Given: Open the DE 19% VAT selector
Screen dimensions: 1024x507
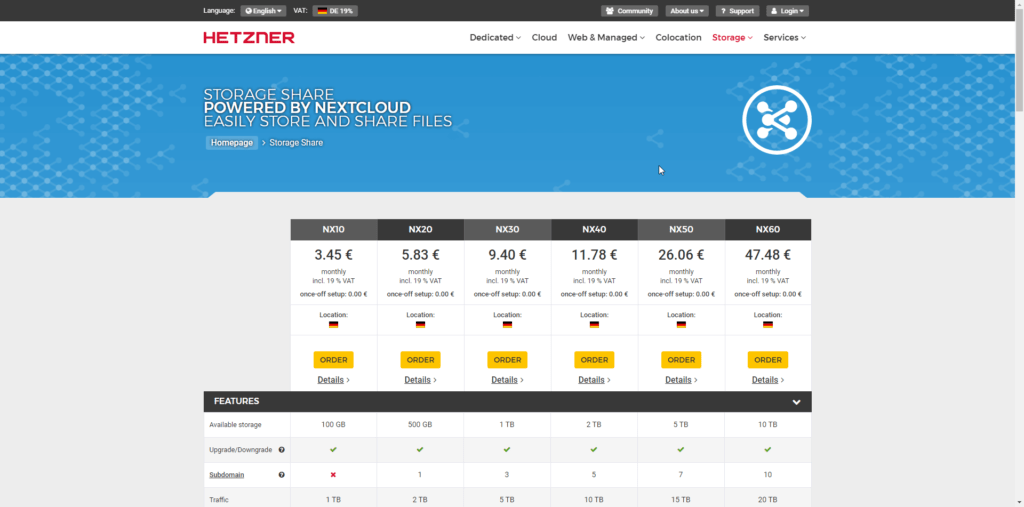Looking at the screenshot, I should tap(335, 11).
